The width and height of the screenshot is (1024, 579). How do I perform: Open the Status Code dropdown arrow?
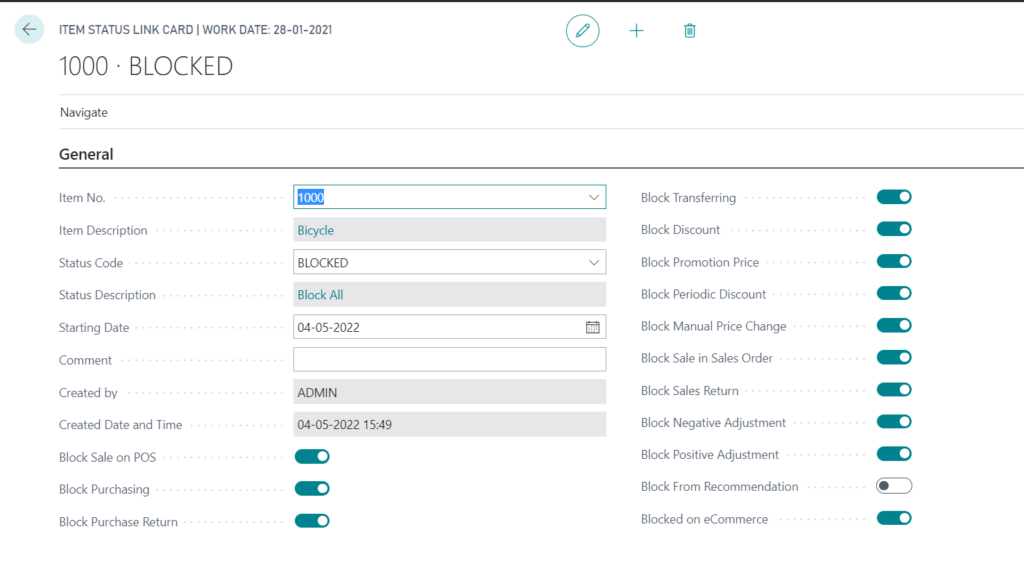594,262
